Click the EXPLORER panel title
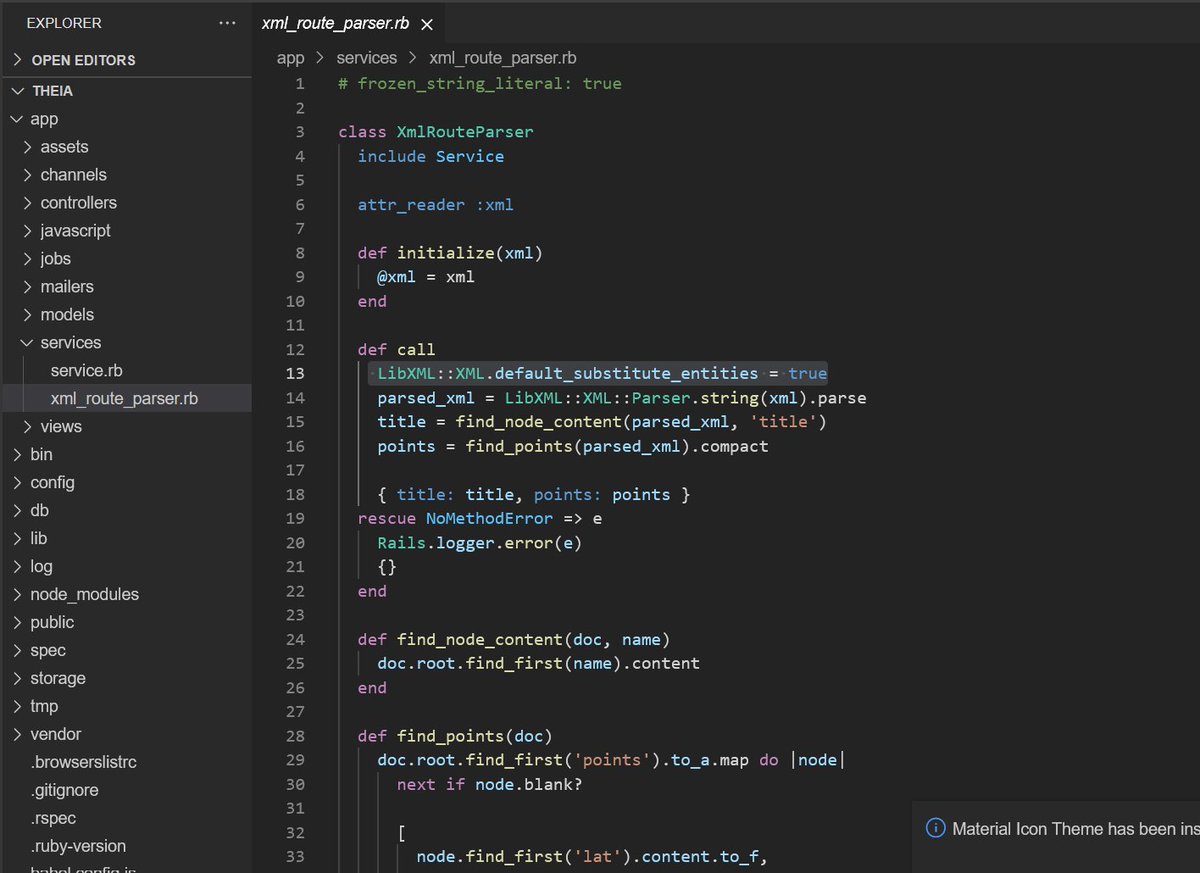The width and height of the screenshot is (1200, 873). (x=64, y=22)
